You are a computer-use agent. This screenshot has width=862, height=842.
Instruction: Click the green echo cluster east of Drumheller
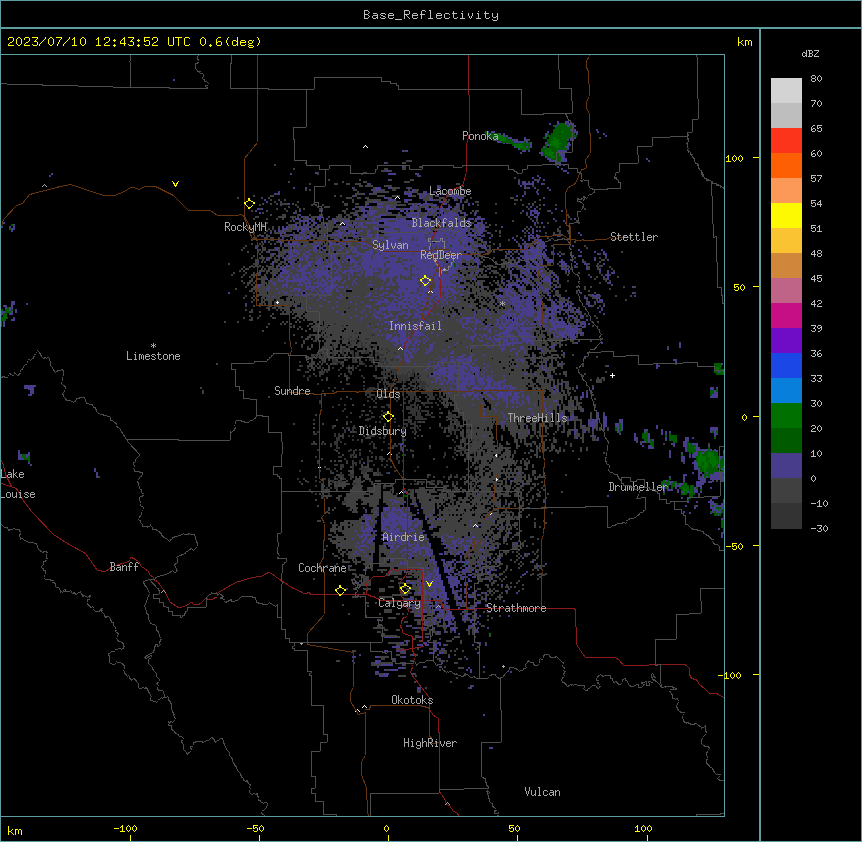coord(708,461)
